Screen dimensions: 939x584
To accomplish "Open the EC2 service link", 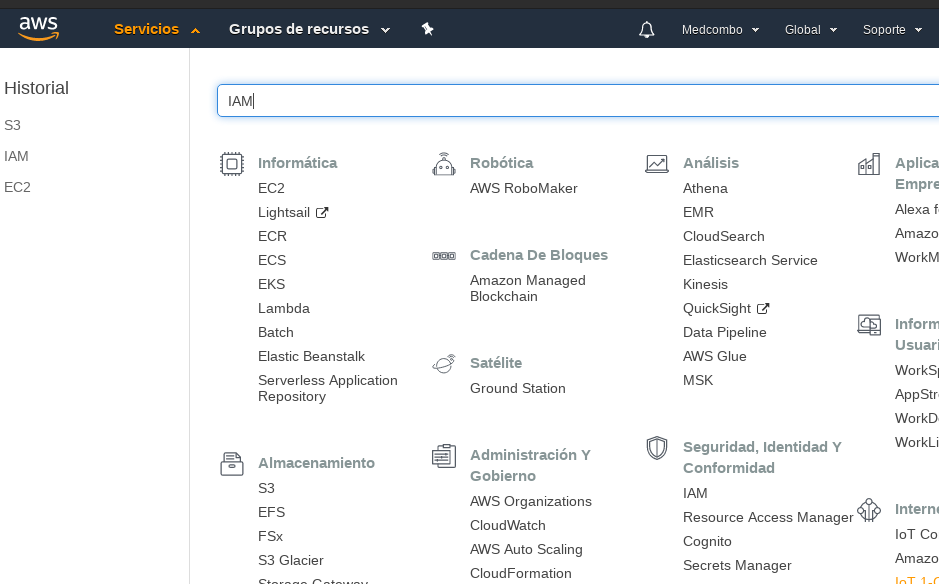I will (x=272, y=188).
